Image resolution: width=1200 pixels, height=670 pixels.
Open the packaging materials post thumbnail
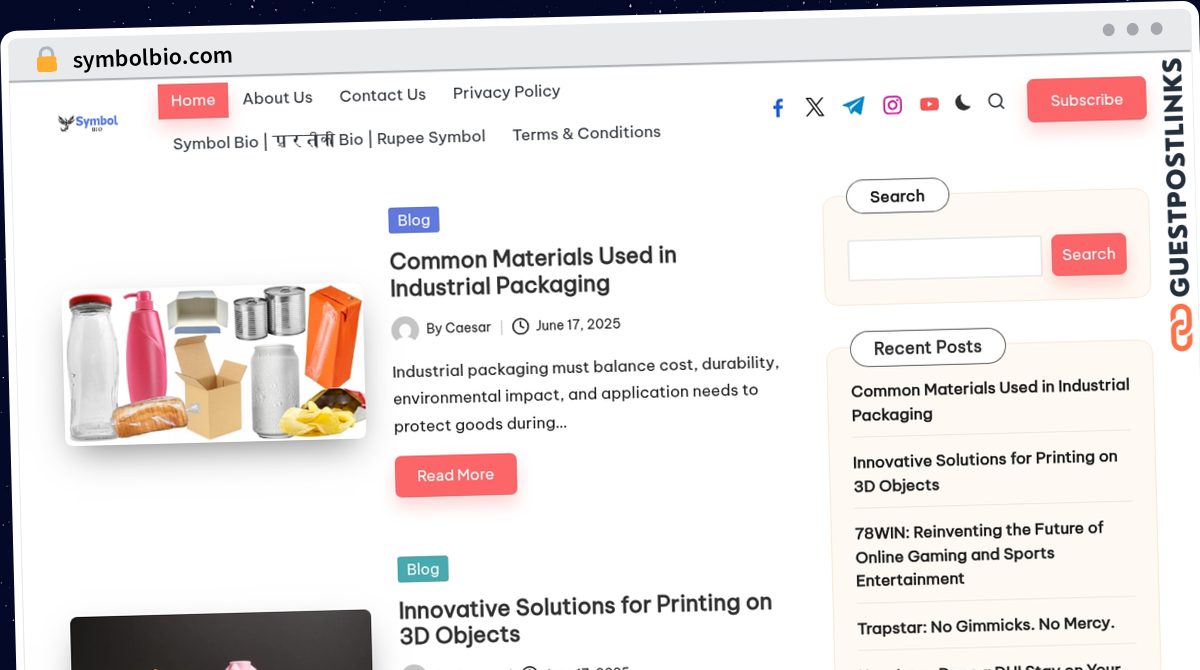pos(216,362)
